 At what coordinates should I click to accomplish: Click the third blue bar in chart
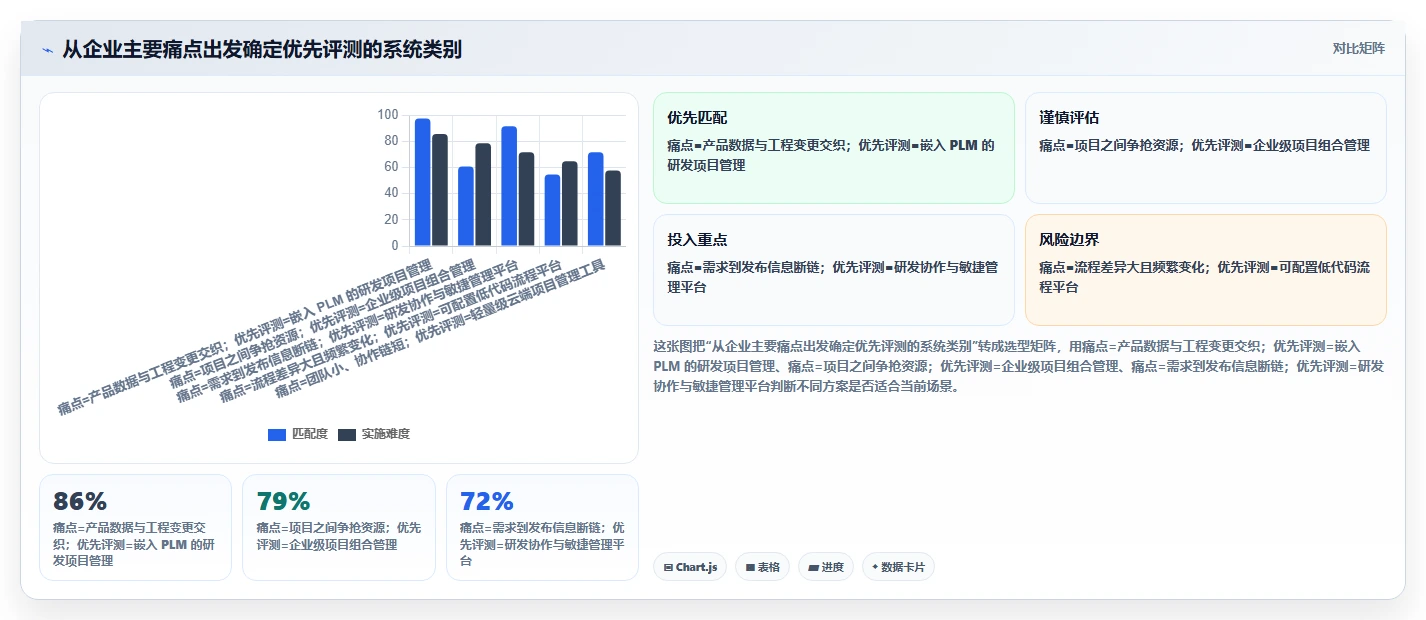click(509, 186)
